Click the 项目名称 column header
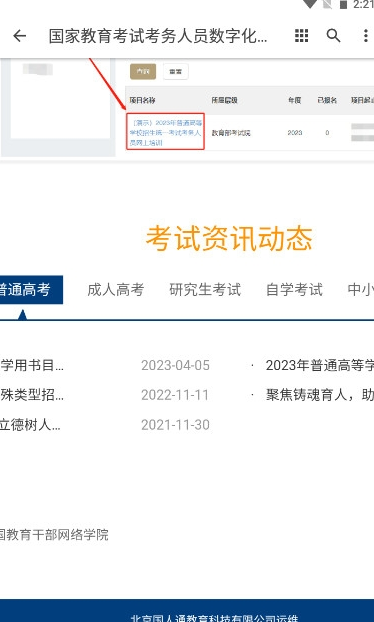Screen dimensions: 374x622 pyautogui.click(x=142, y=100)
